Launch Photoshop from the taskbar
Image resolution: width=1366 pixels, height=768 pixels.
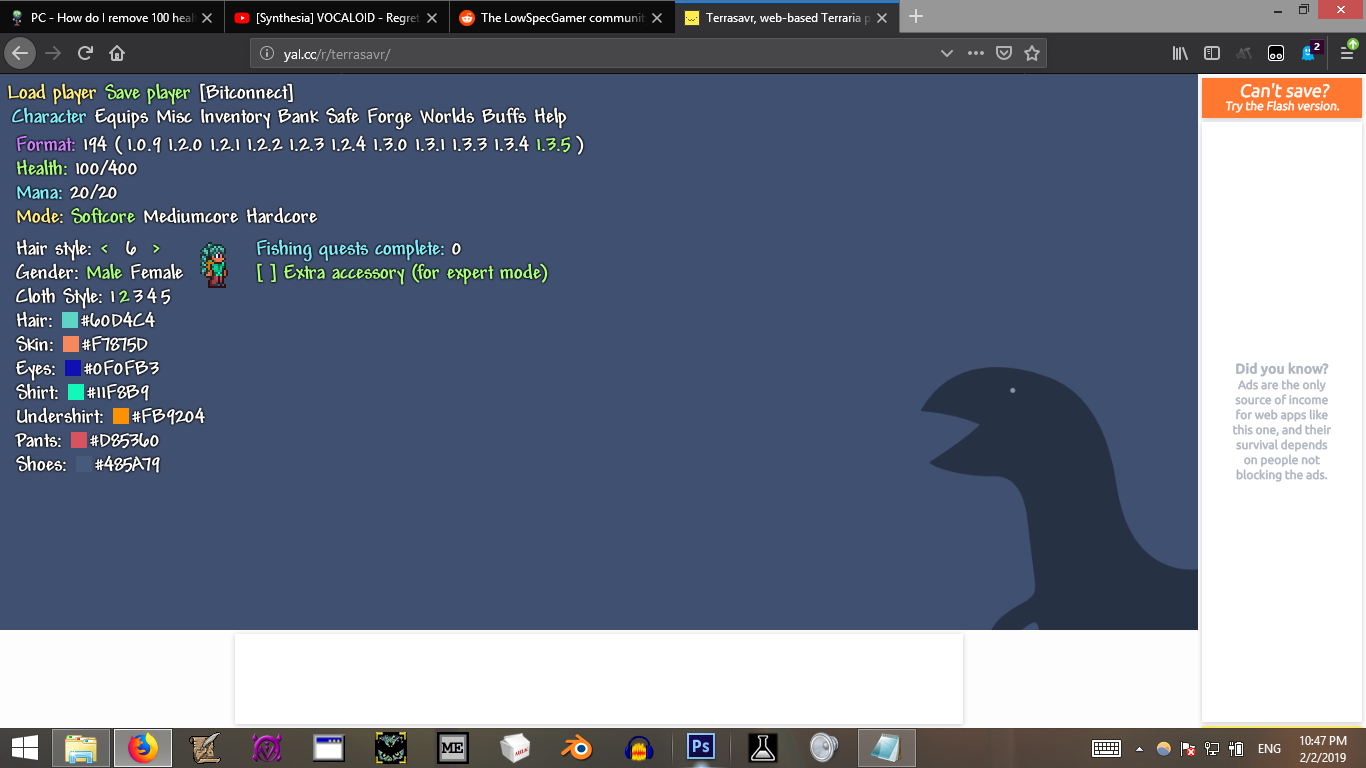(701, 747)
